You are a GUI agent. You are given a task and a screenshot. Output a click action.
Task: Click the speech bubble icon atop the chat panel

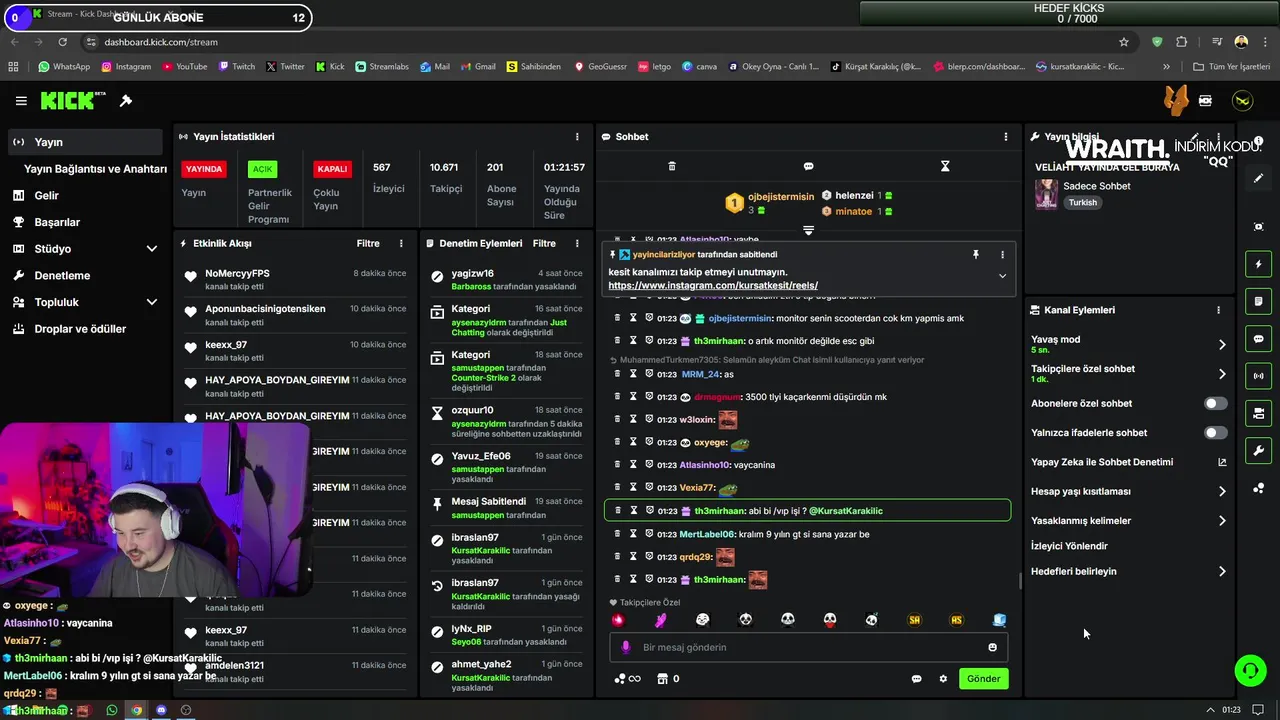[808, 166]
